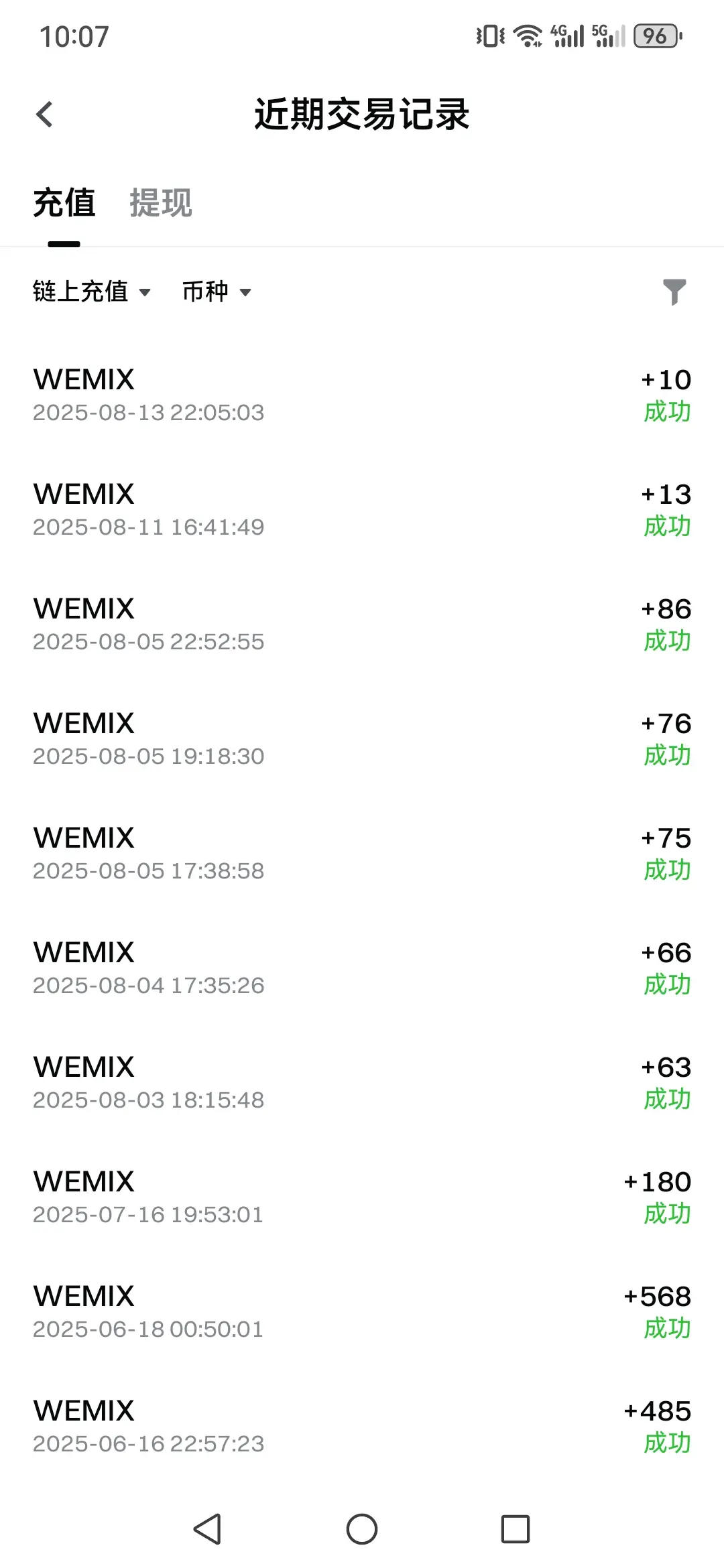View the WEMIX +485 deposit from 06-16
Viewport: 724px width, 1568px height.
coord(362,1426)
